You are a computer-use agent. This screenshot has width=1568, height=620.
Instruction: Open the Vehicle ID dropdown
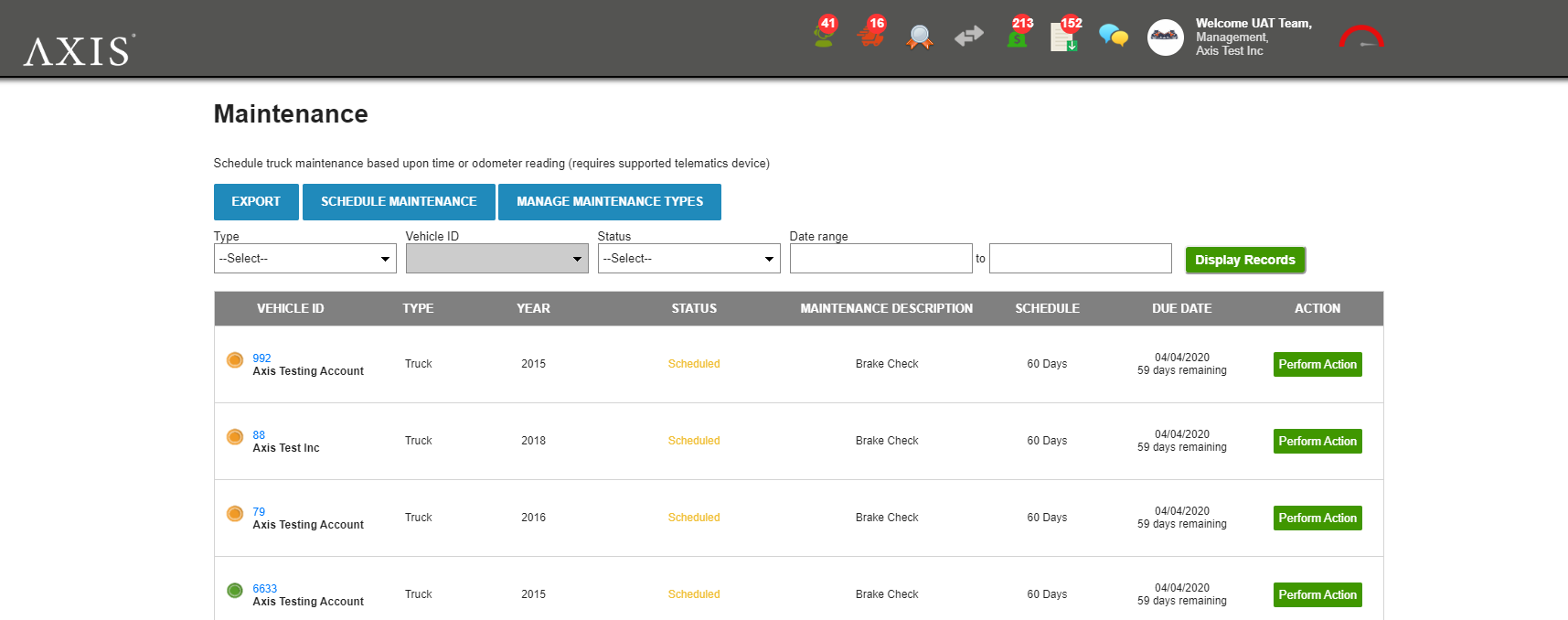(x=496, y=259)
